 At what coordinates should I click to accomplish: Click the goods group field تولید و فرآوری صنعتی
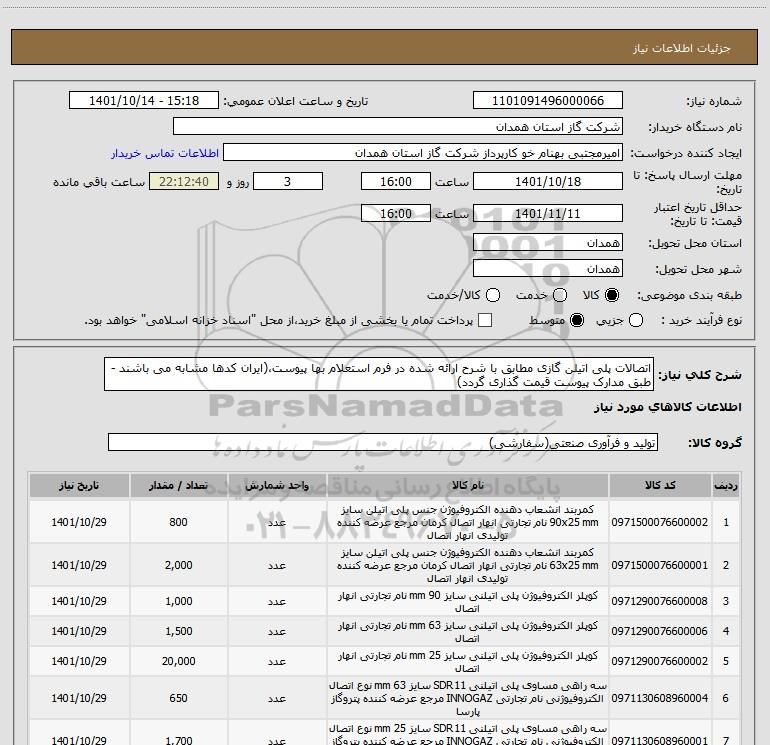tap(383, 442)
